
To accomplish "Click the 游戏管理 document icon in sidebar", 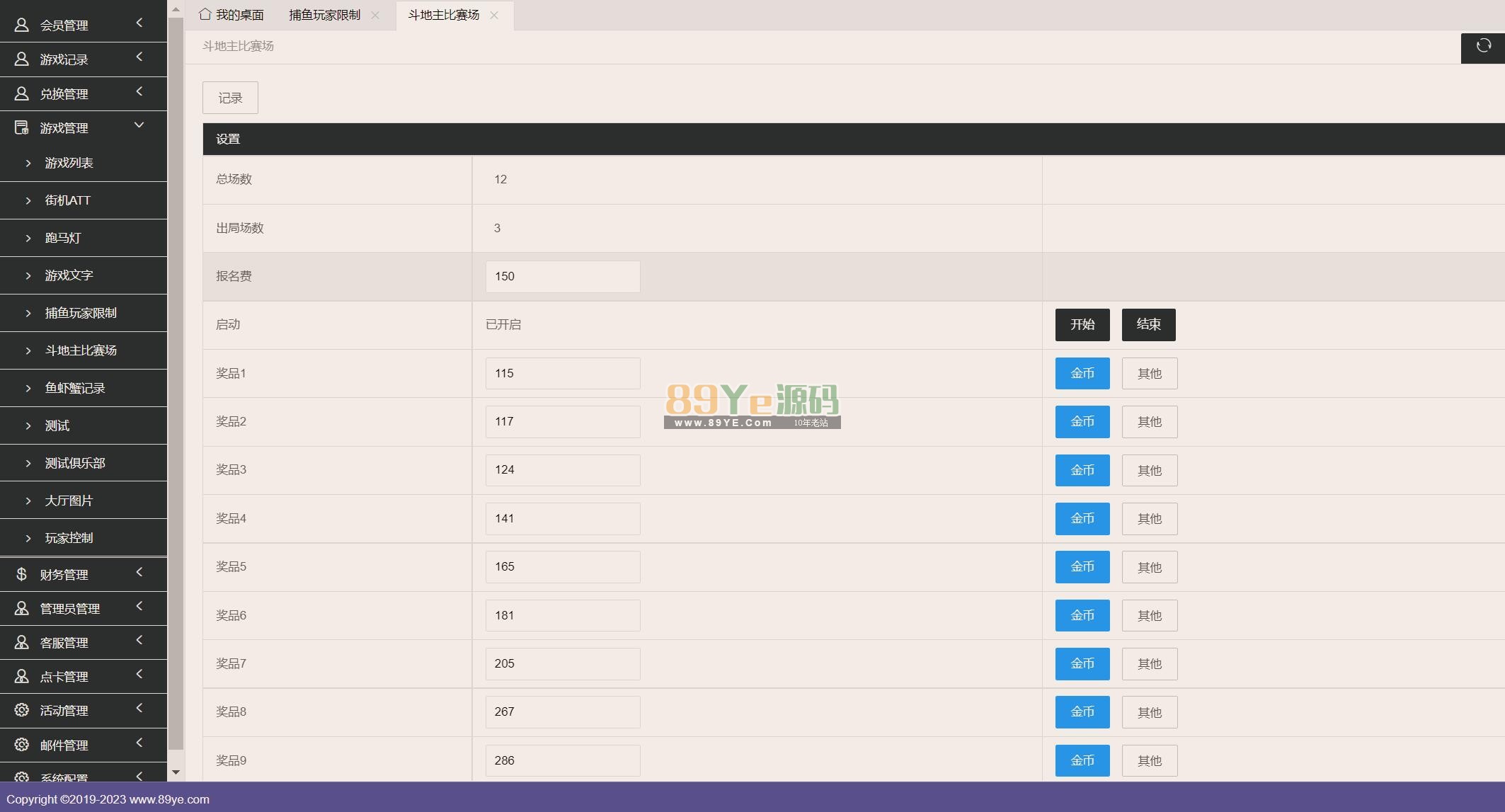I will point(21,127).
